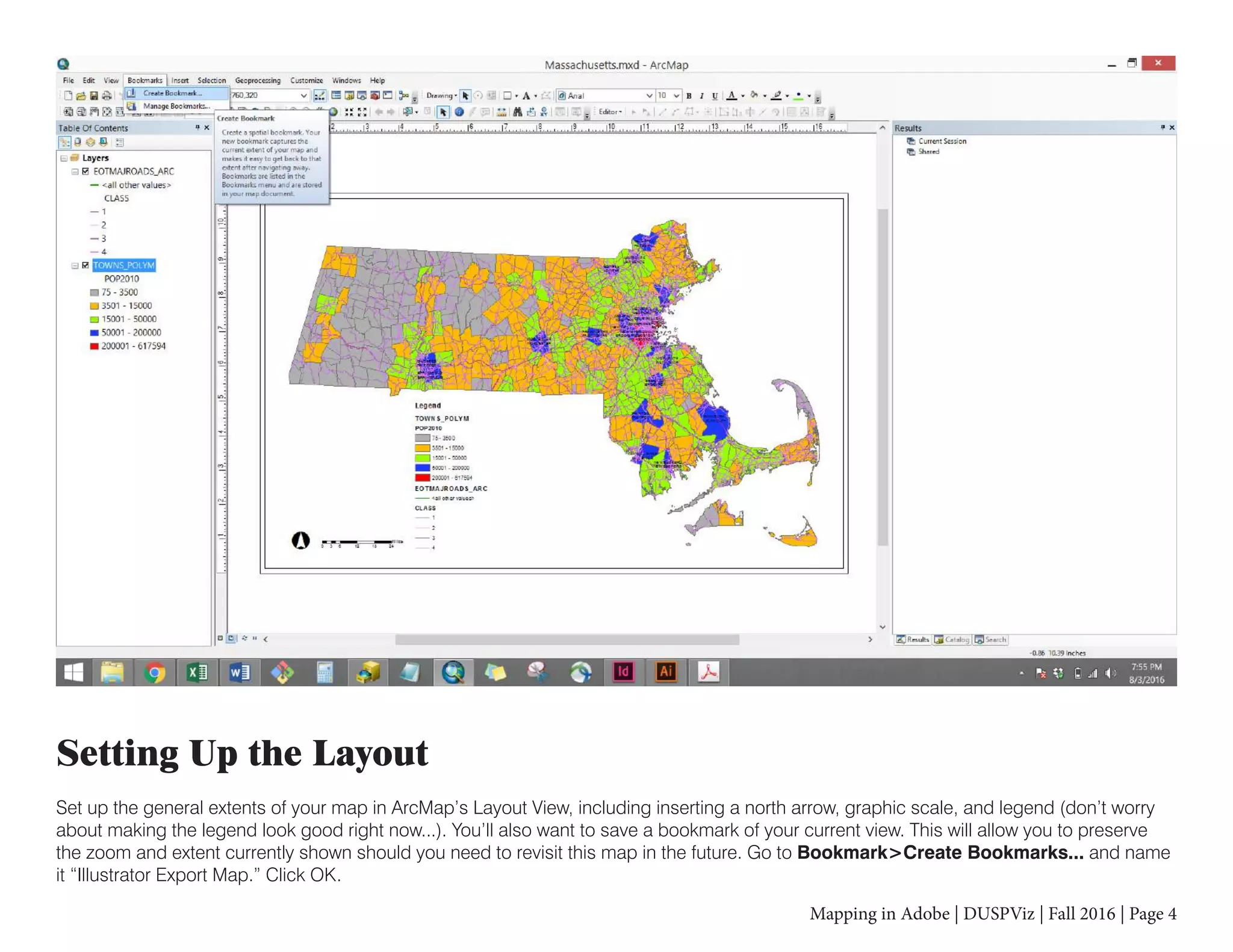Select the Select Elements arrow on Tools toolbar
The image size is (1233, 952).
(x=443, y=112)
